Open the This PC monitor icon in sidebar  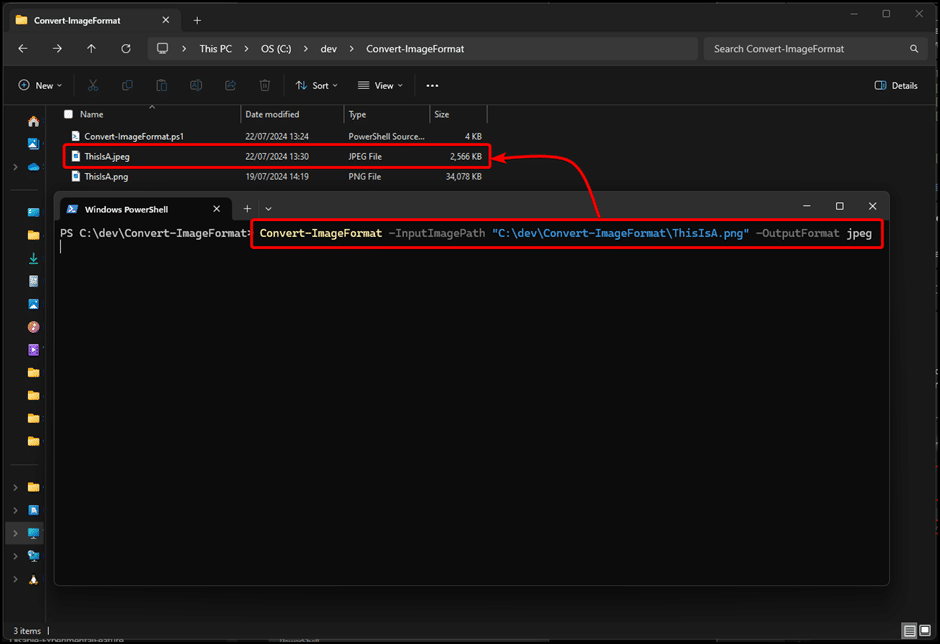[34, 533]
